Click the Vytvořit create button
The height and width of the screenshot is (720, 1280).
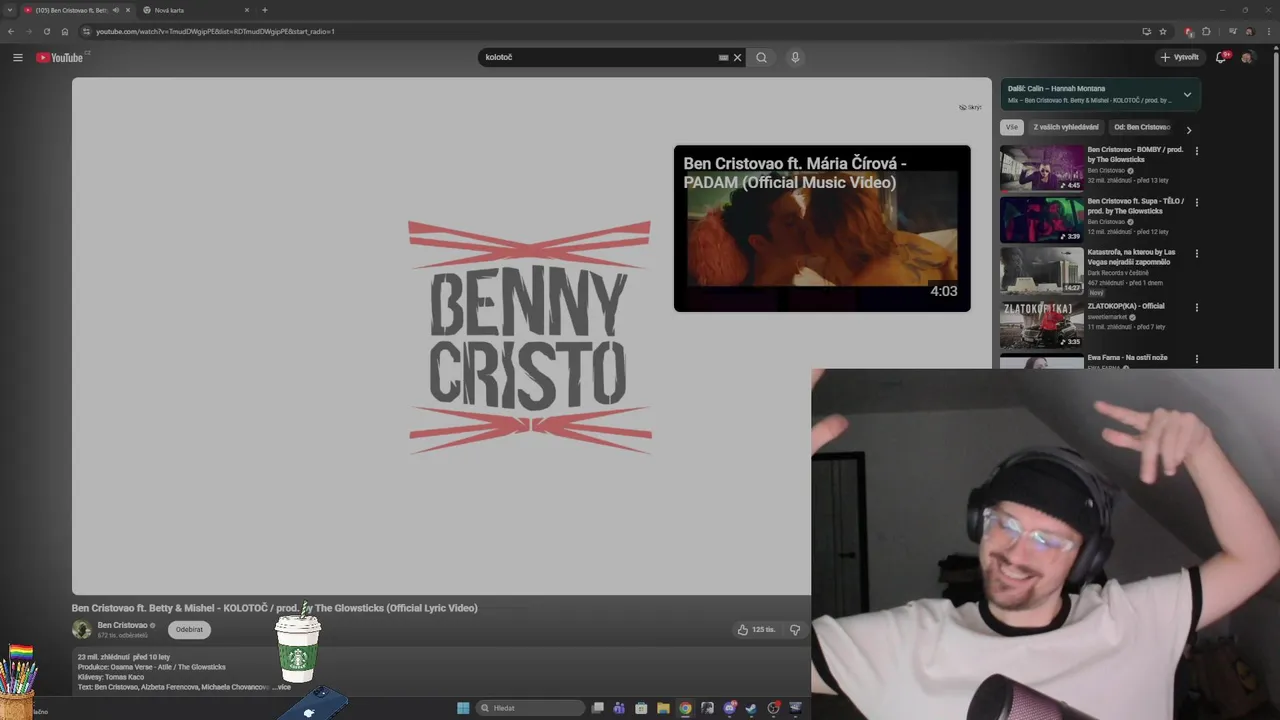[x=1179, y=57]
